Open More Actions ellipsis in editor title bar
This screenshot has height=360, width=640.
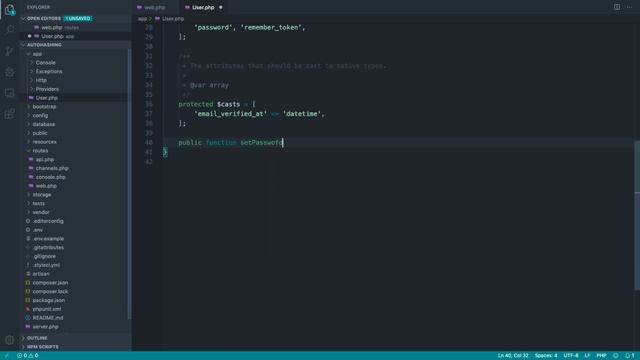coord(629,7)
